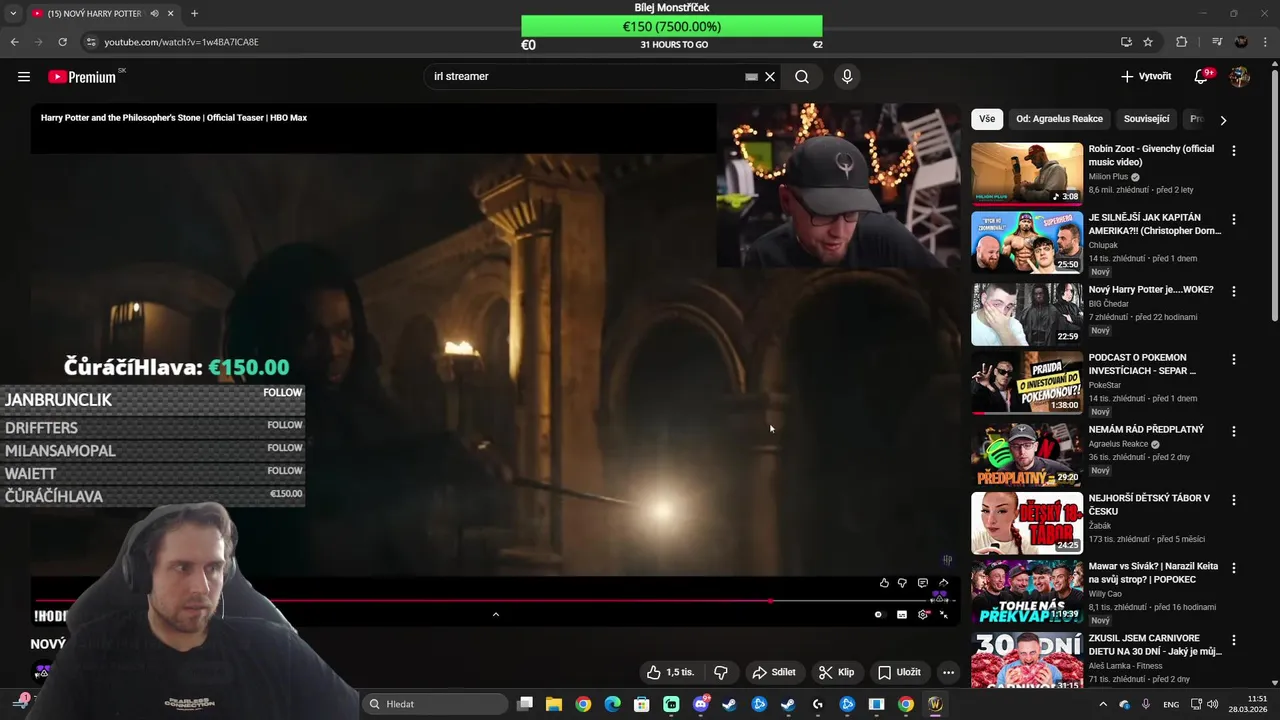Image resolution: width=1280 pixels, height=720 pixels.
Task: Open comments from the player overlay
Action: pyautogui.click(x=922, y=583)
